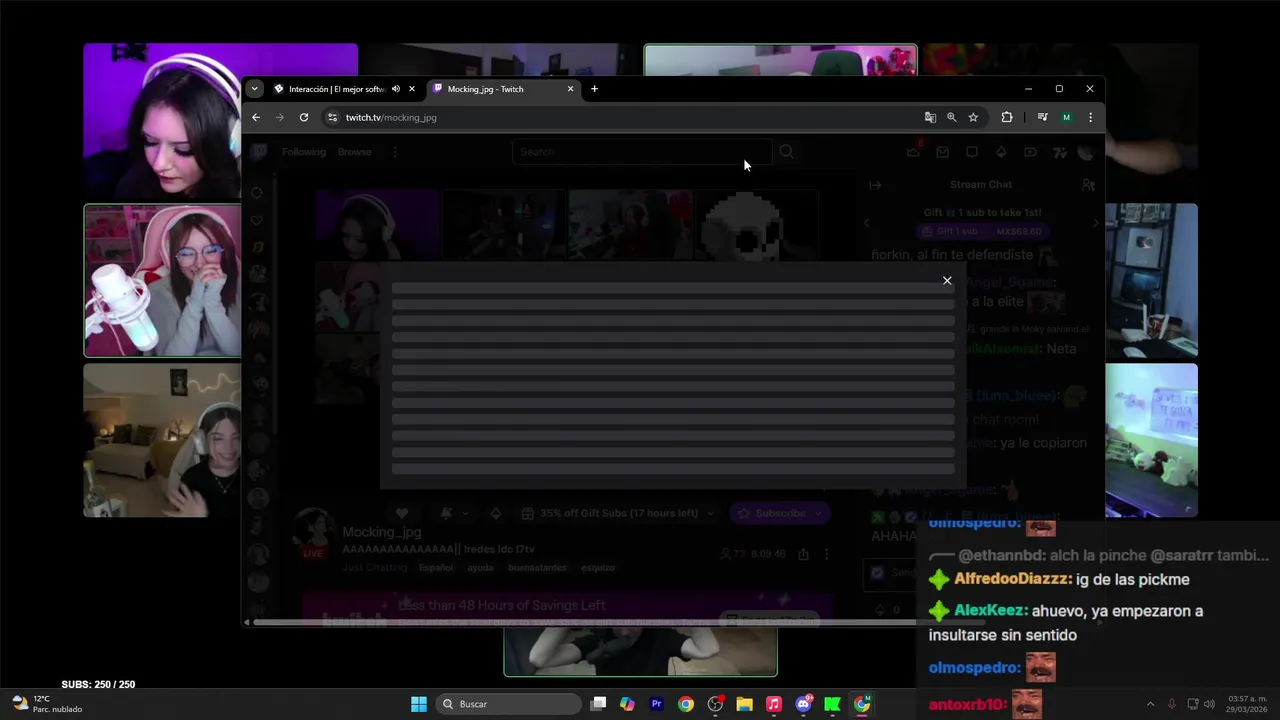This screenshot has width=1280, height=720.
Task: Open Discord from the taskbar
Action: (x=803, y=704)
